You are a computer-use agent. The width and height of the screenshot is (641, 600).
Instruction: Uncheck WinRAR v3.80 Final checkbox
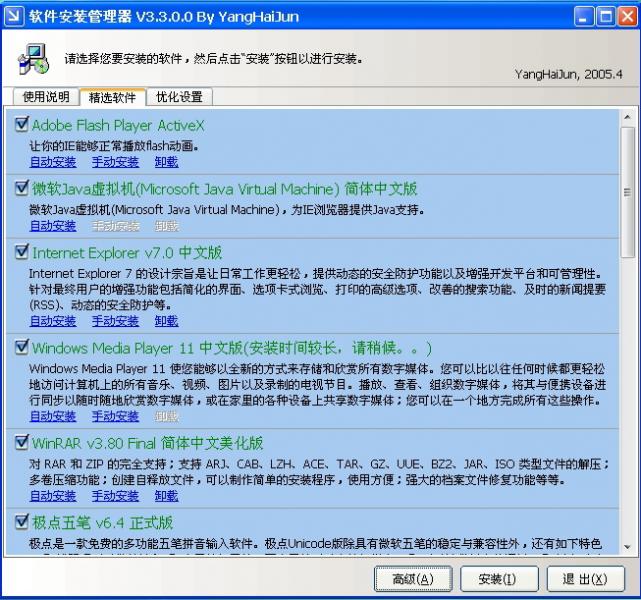pos(21,442)
